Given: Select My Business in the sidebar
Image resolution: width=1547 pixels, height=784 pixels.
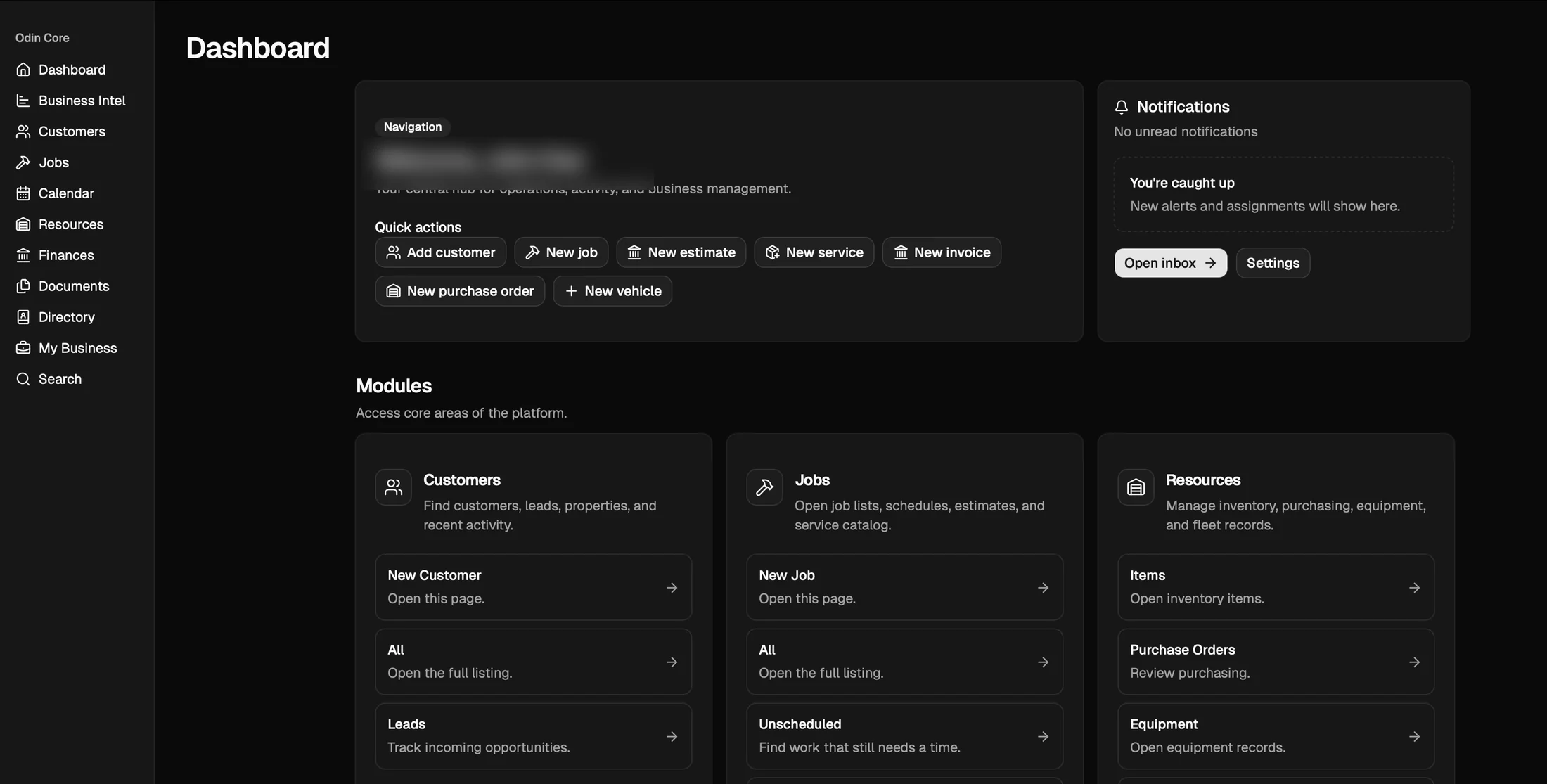Looking at the screenshot, I should [77, 348].
